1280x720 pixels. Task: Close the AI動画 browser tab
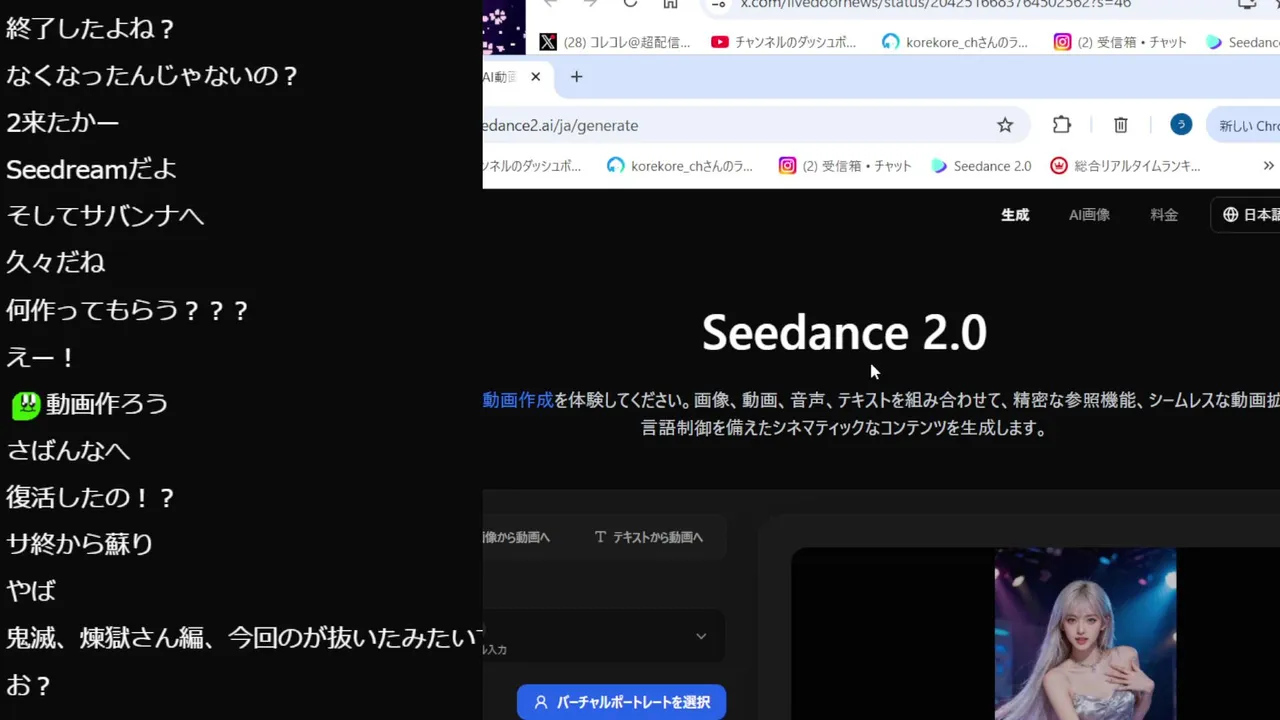coord(535,77)
